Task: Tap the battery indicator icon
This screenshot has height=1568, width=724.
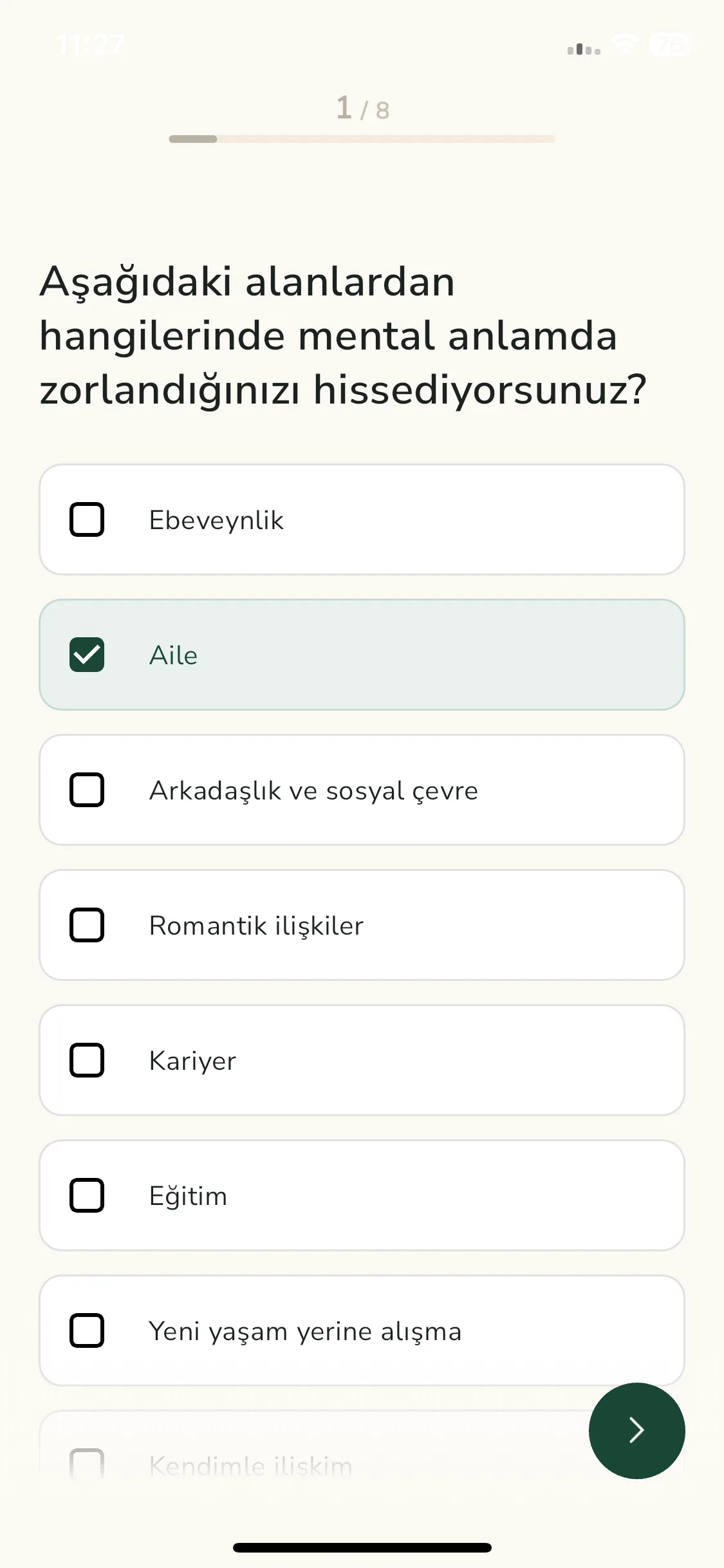Action: [669, 45]
